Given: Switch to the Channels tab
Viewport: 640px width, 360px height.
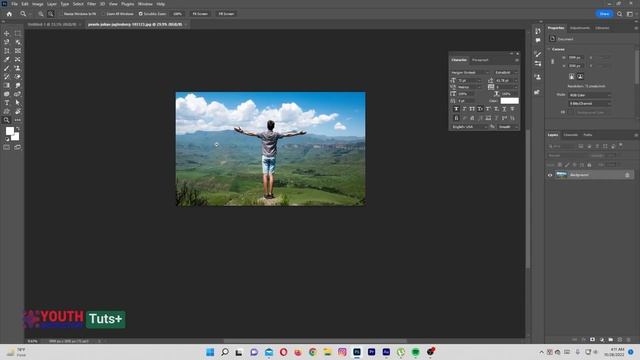Looking at the screenshot, I should (571, 135).
